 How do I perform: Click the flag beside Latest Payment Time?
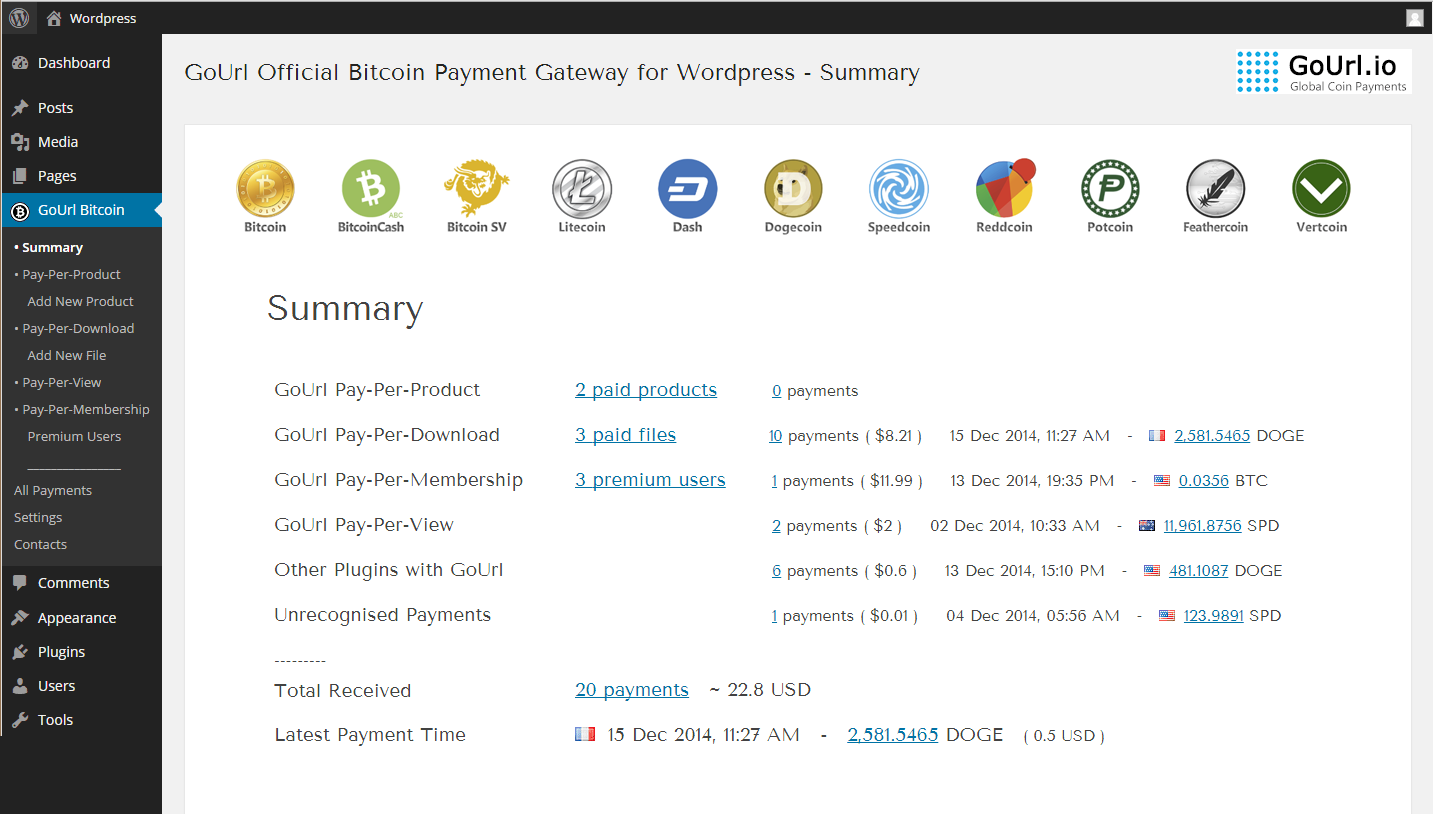585,734
